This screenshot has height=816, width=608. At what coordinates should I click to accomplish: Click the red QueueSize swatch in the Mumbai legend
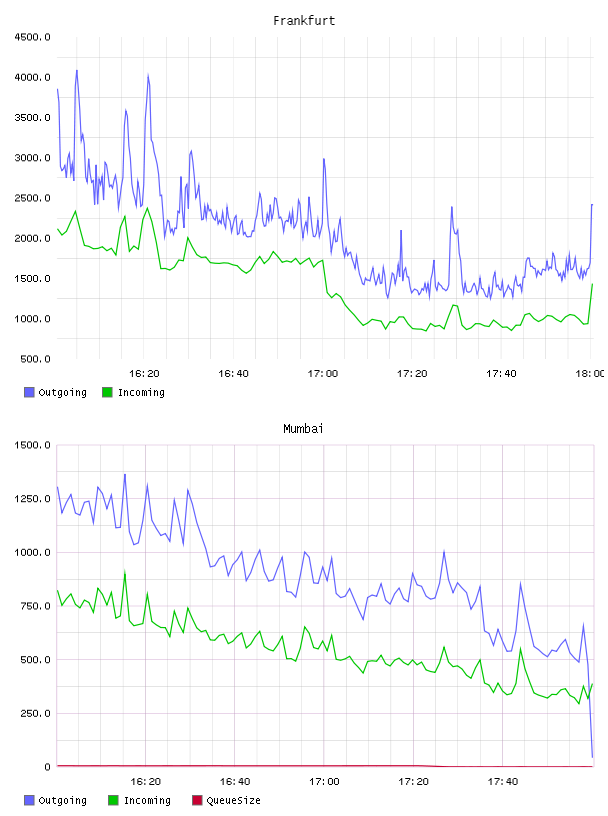(197, 800)
